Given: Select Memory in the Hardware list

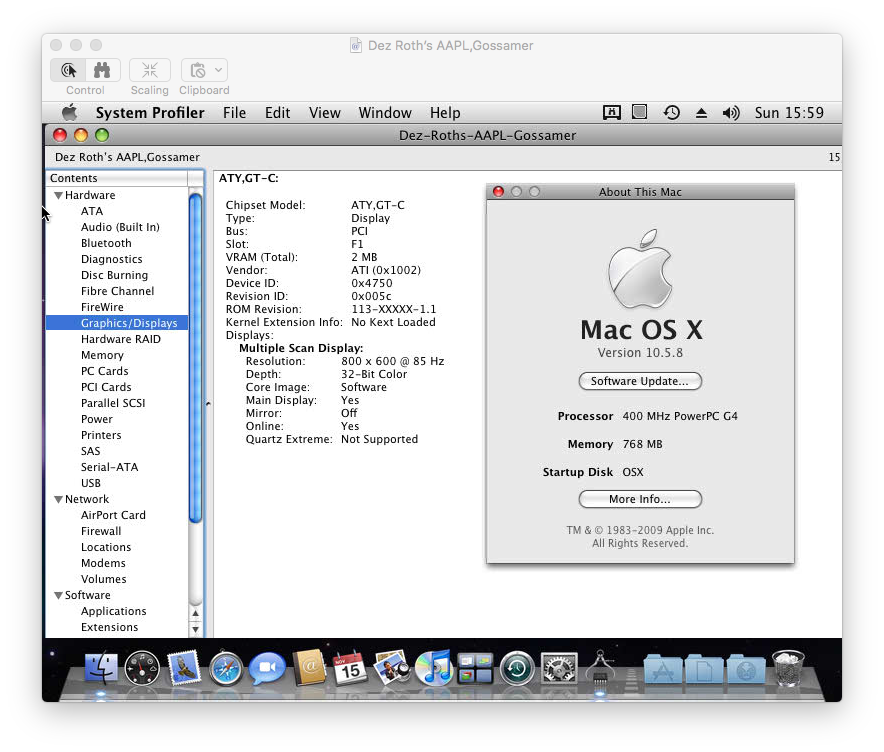Looking at the screenshot, I should coord(102,355).
